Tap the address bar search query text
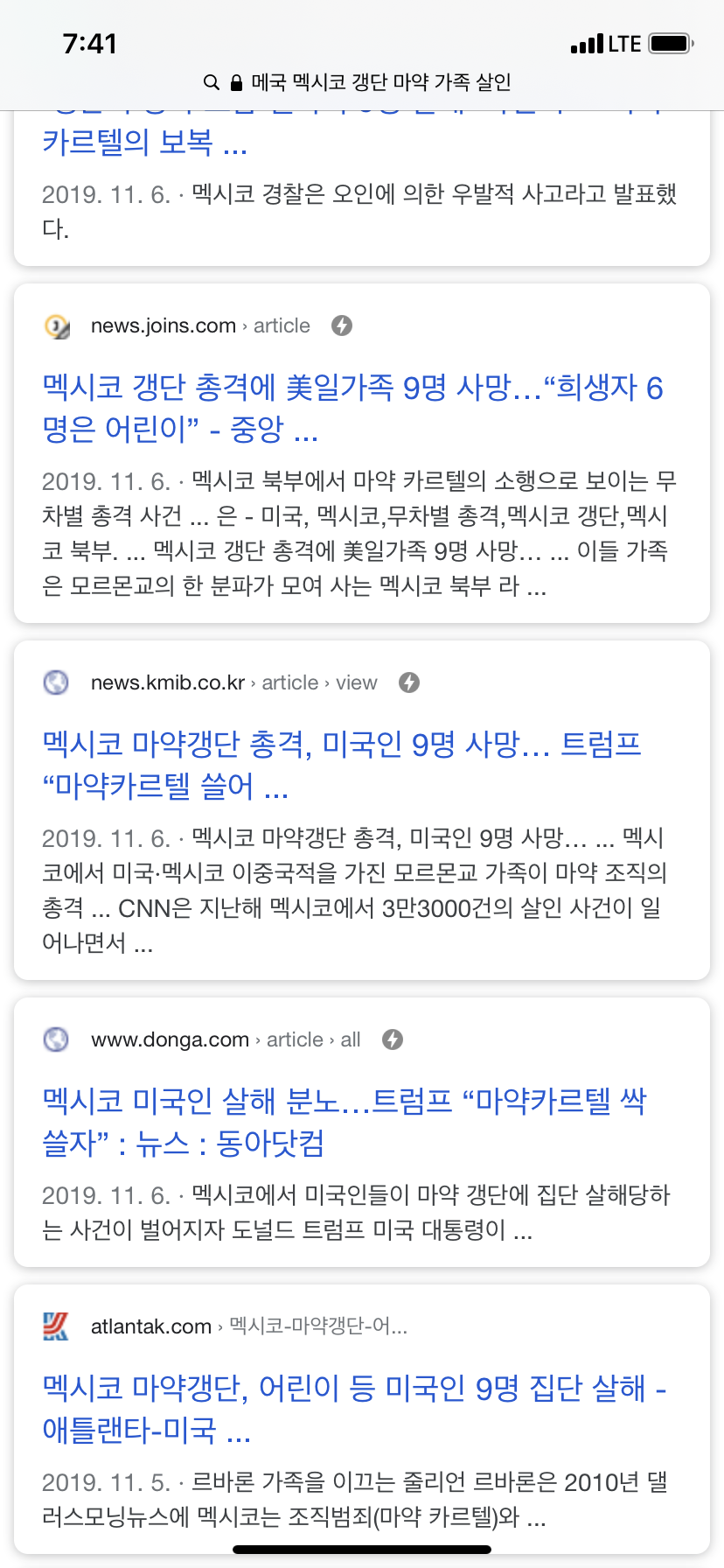The height and width of the screenshot is (1568, 724). (x=380, y=82)
